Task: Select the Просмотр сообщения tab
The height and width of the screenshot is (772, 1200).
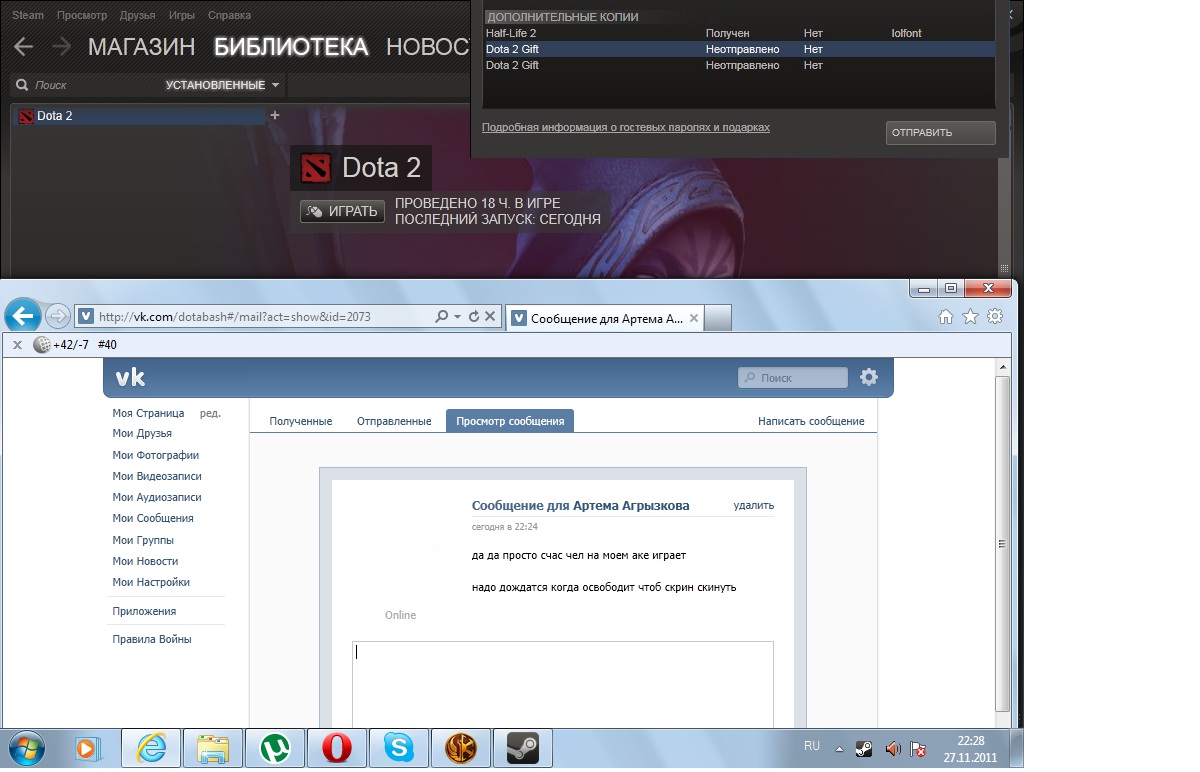Action: [510, 421]
